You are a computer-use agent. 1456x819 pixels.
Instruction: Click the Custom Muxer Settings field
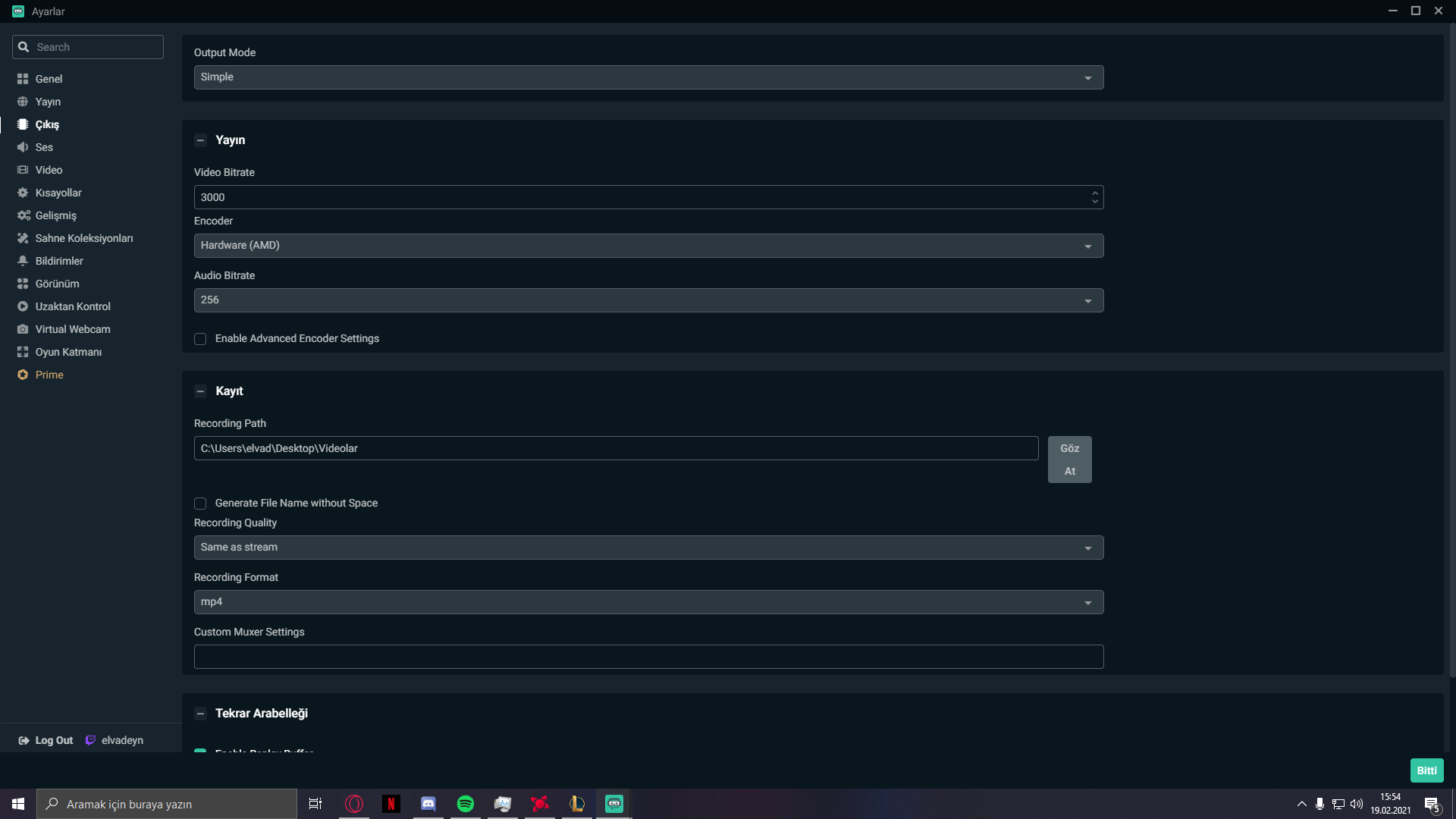pos(648,657)
